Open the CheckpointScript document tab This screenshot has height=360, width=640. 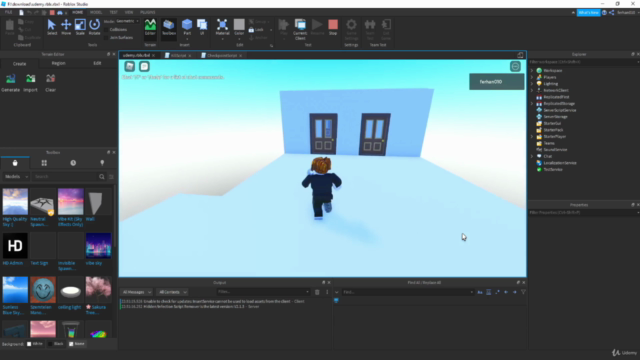point(222,56)
